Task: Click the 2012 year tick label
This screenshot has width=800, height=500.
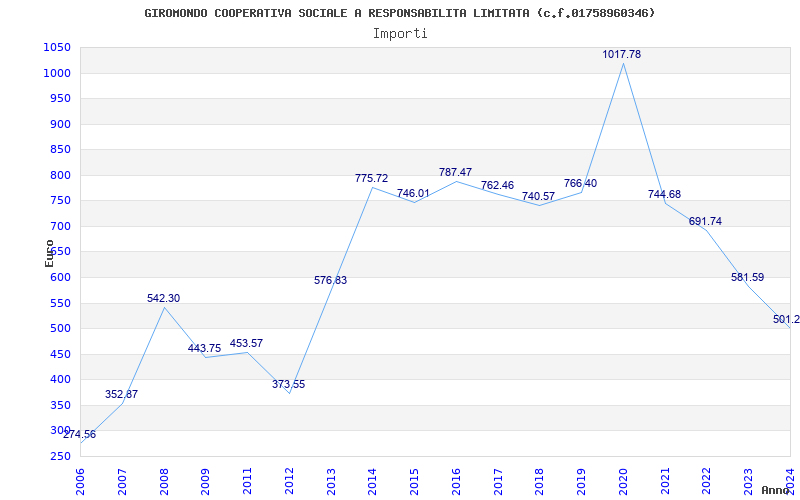Action: point(289,481)
